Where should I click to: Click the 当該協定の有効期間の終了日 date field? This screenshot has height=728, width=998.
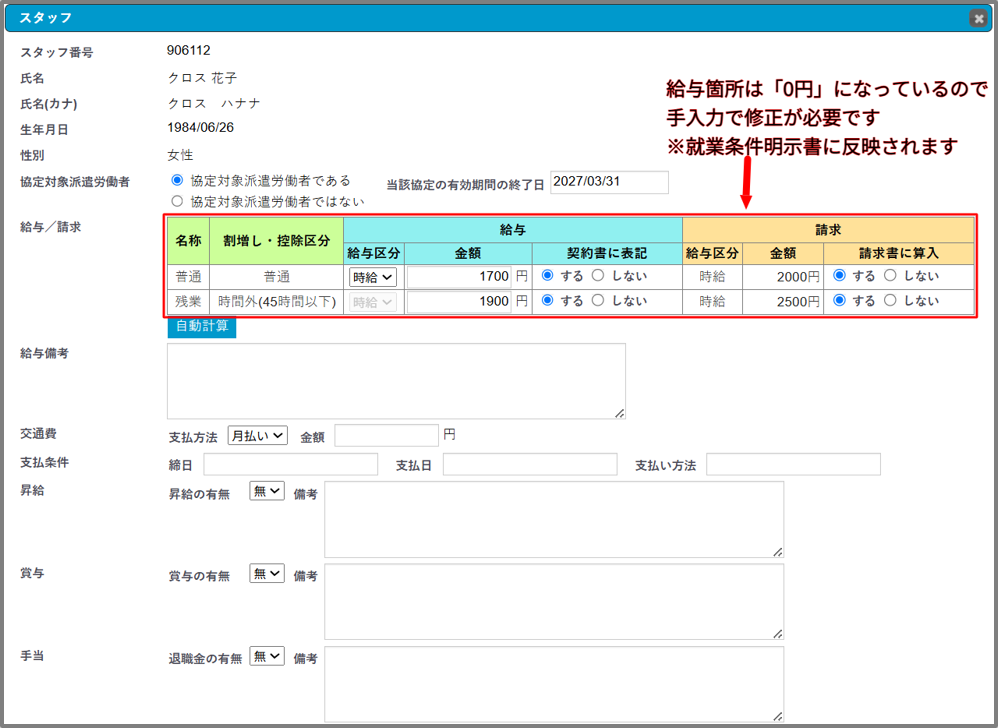pos(609,182)
